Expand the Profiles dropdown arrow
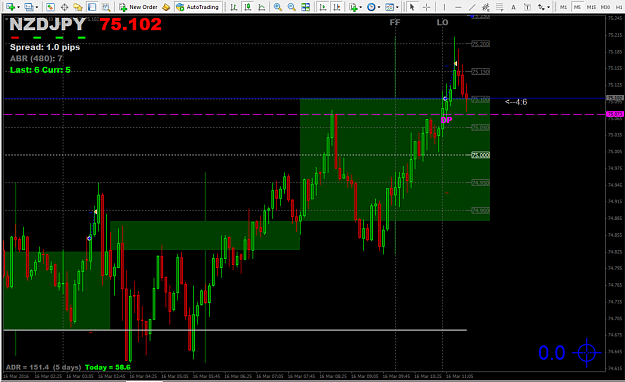 click(x=37, y=7)
